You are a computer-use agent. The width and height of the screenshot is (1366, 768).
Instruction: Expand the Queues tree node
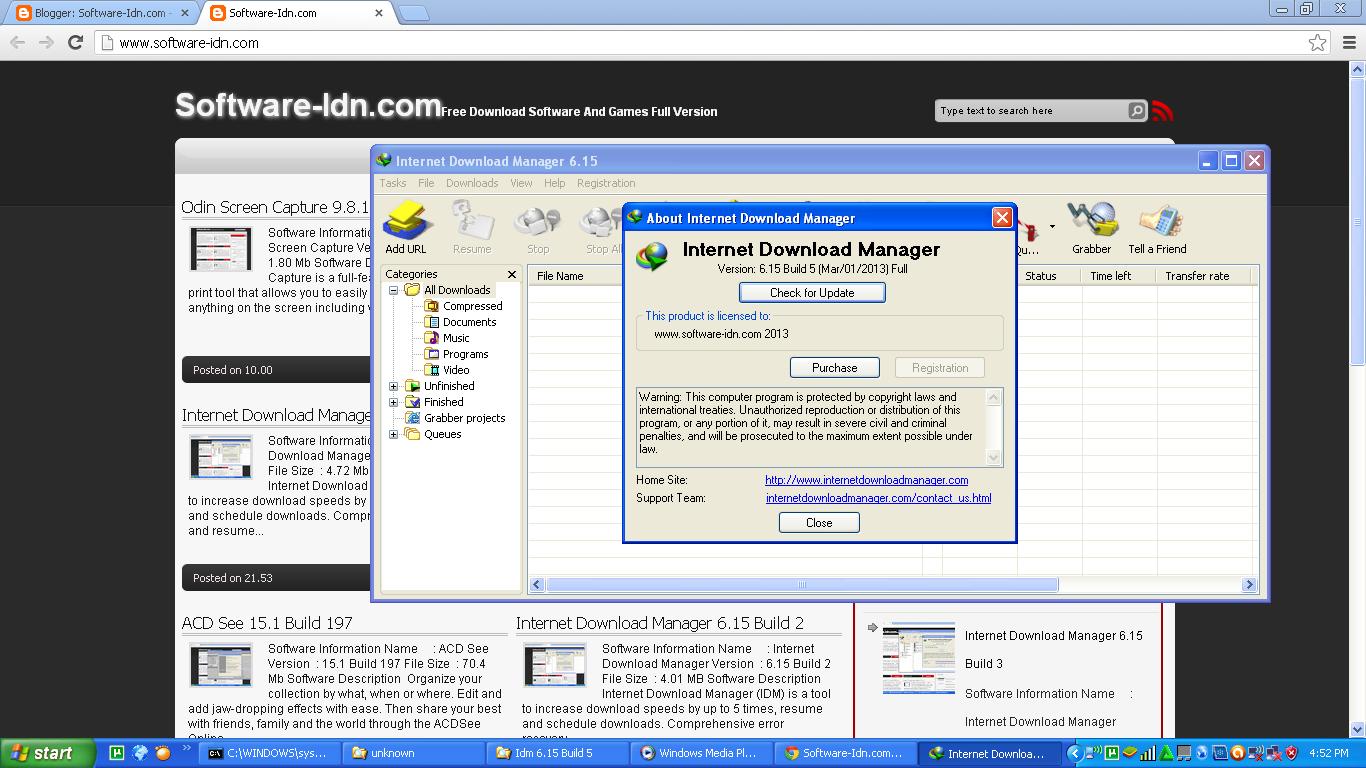pos(393,434)
